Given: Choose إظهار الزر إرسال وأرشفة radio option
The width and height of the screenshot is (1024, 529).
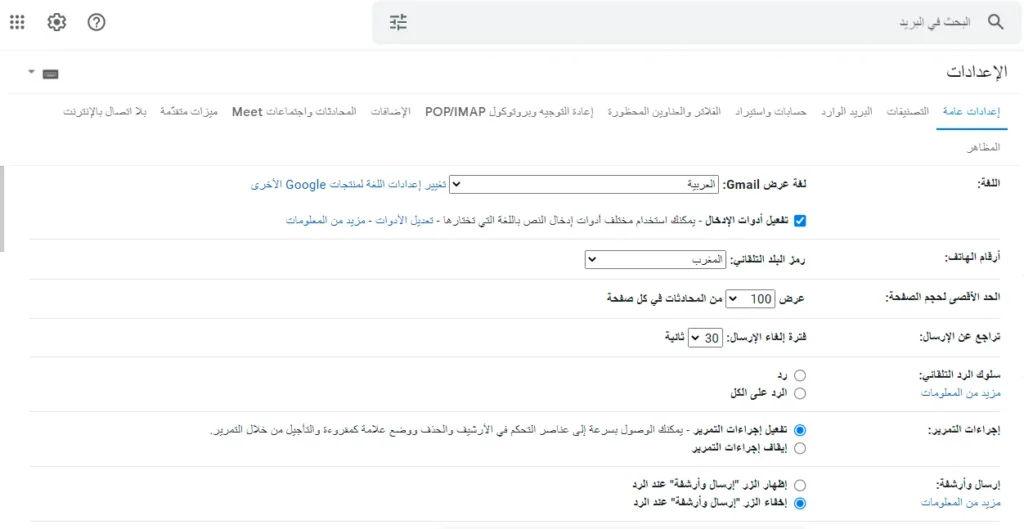Looking at the screenshot, I should tap(800, 485).
